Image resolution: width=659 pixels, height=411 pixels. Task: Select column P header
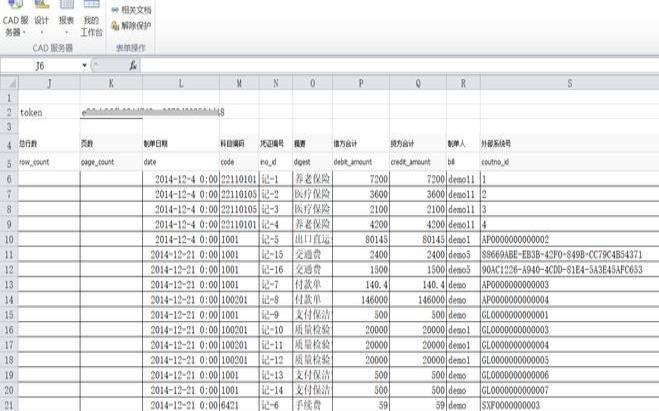click(x=359, y=83)
